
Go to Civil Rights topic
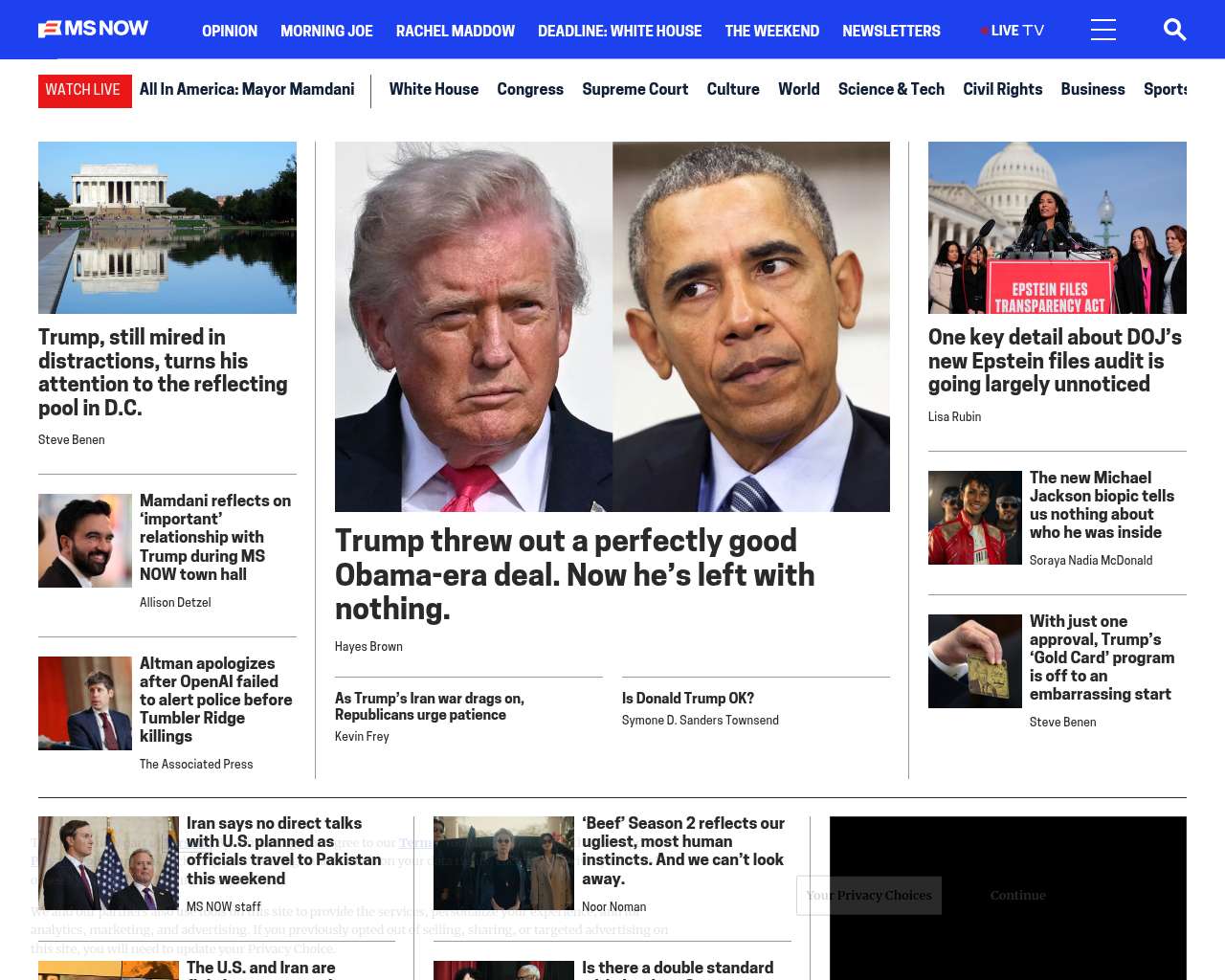1003,89
